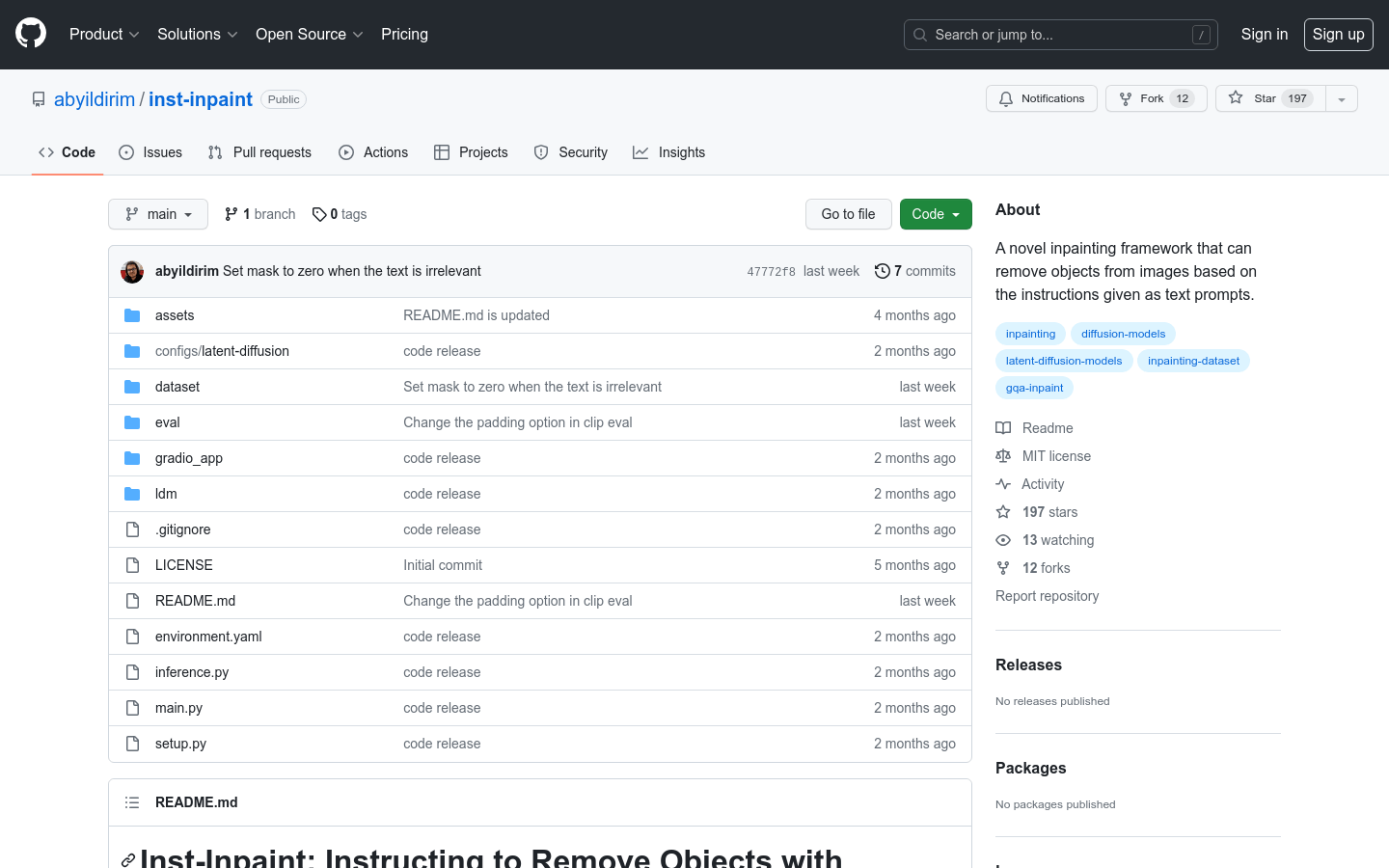Open commit message 'Initial commit'

point(443,565)
